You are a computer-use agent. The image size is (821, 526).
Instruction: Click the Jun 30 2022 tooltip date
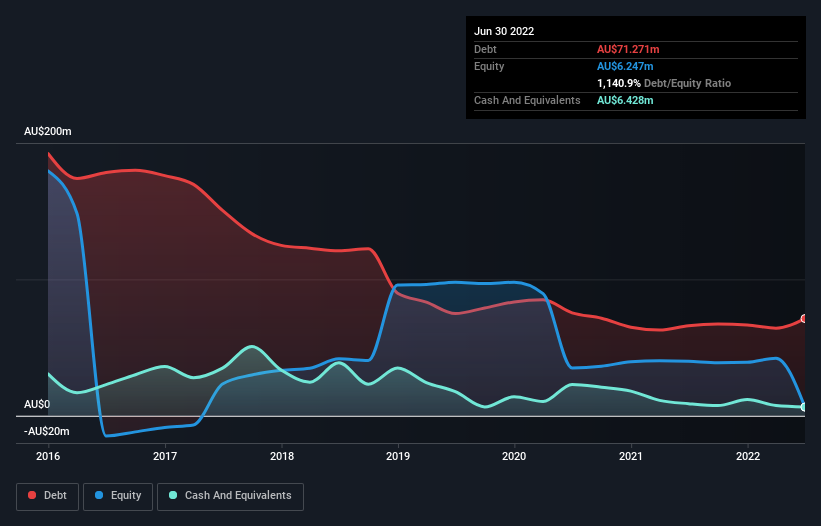point(504,31)
